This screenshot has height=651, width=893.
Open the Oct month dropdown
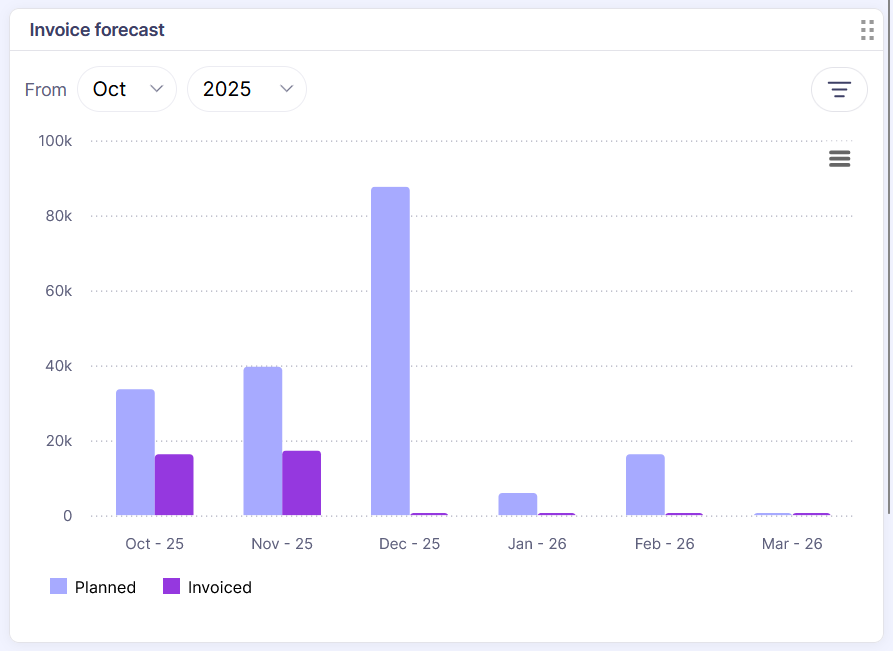[x=126, y=89]
